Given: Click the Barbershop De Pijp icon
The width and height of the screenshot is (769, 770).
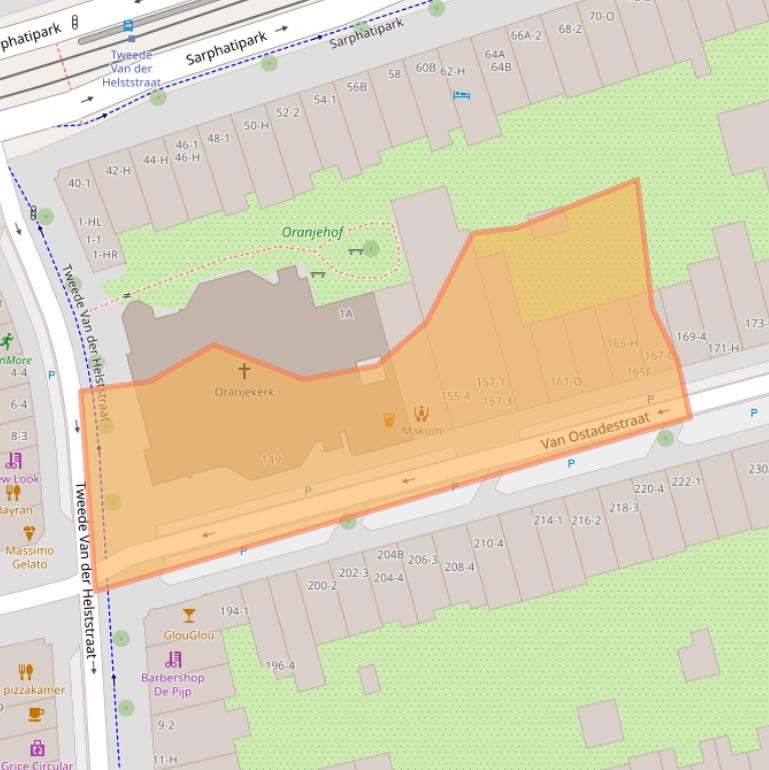Looking at the screenshot, I should click(173, 659).
